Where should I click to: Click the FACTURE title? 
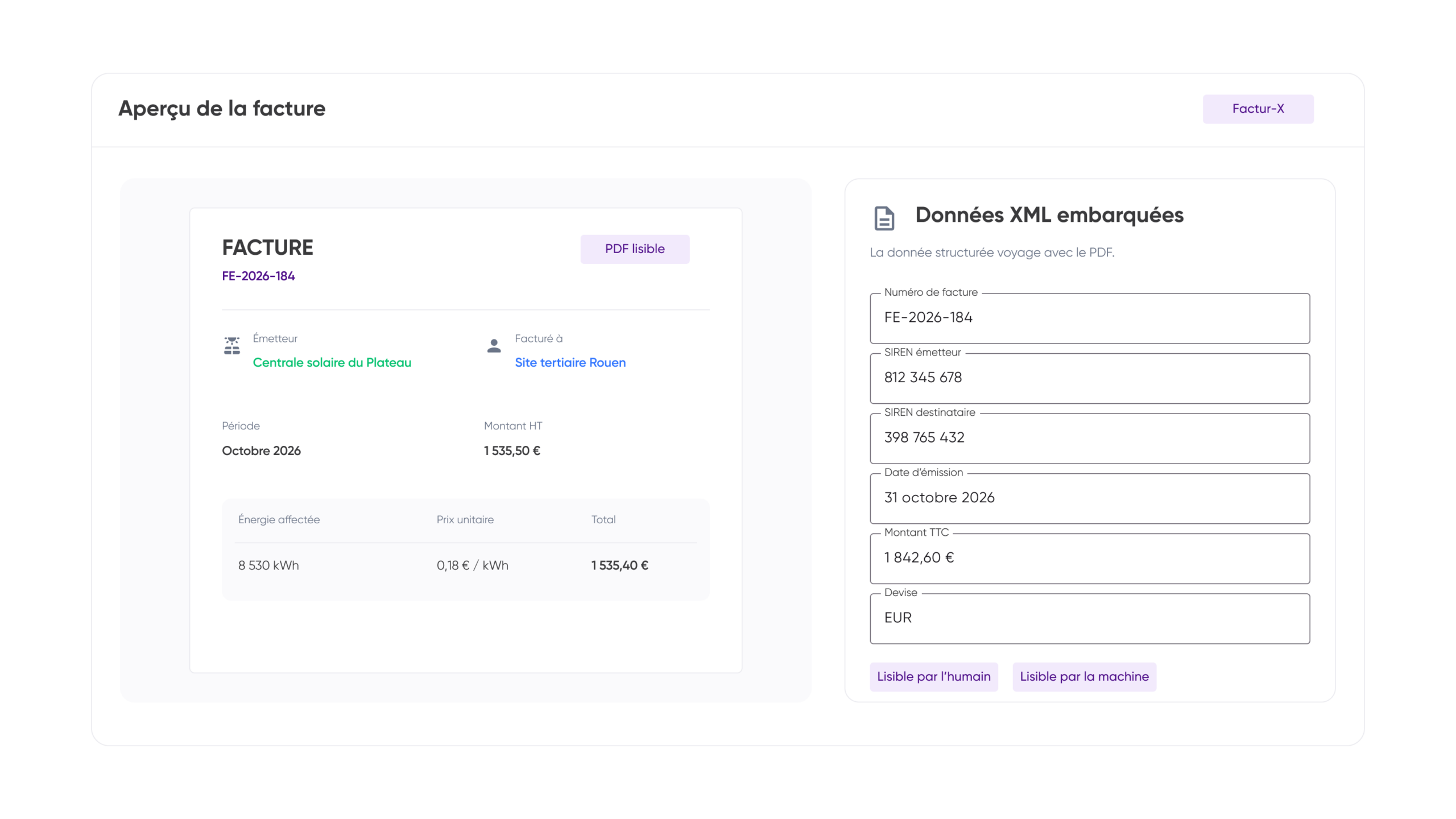[267, 247]
